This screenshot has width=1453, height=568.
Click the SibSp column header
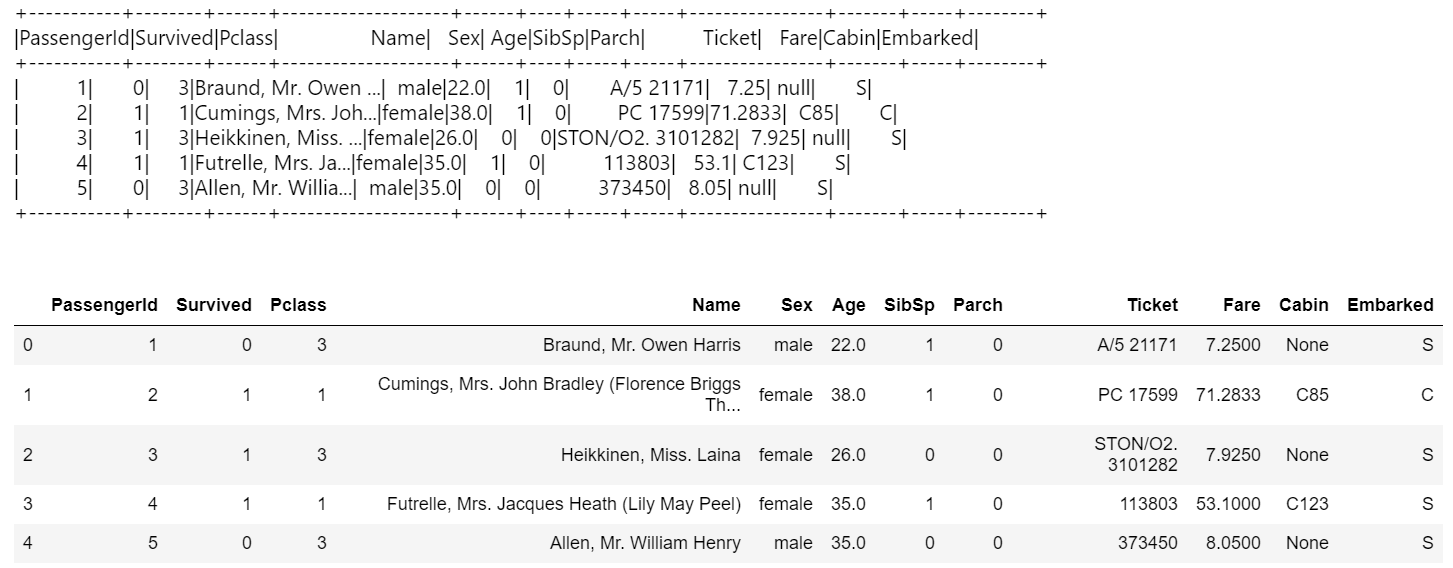click(x=909, y=305)
